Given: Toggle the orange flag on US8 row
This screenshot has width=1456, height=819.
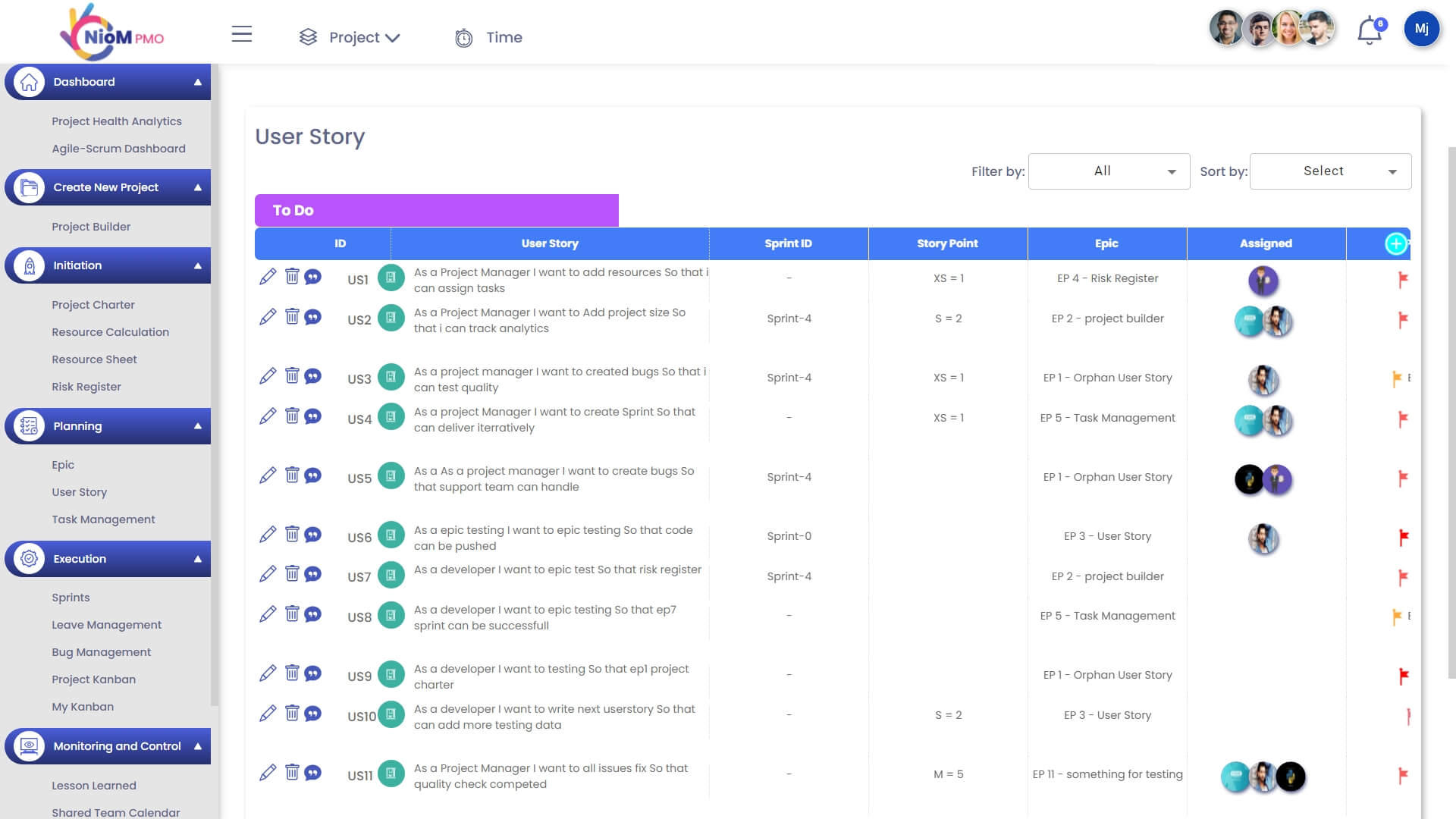Looking at the screenshot, I should (1396, 617).
